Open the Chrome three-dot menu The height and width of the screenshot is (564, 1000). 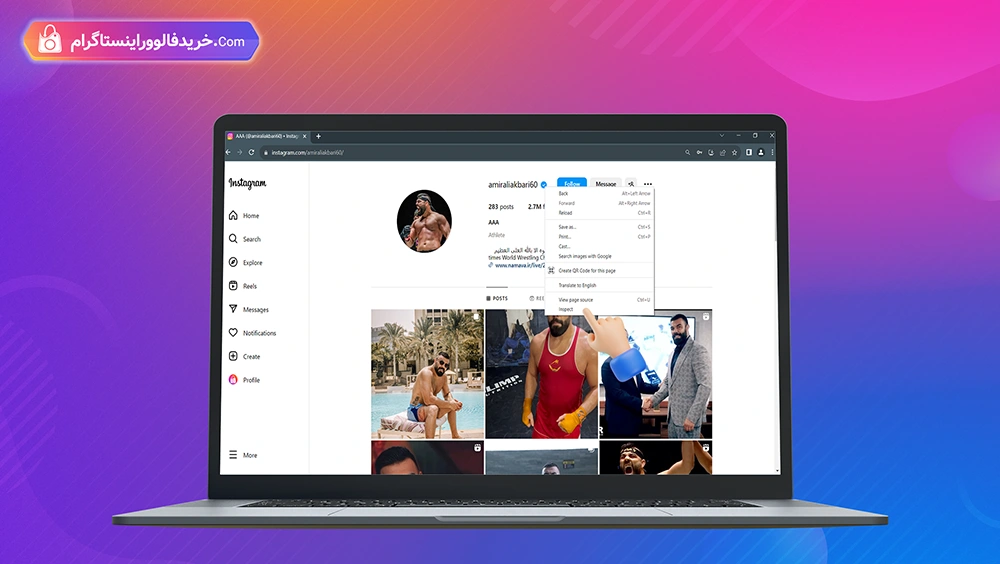tap(772, 152)
